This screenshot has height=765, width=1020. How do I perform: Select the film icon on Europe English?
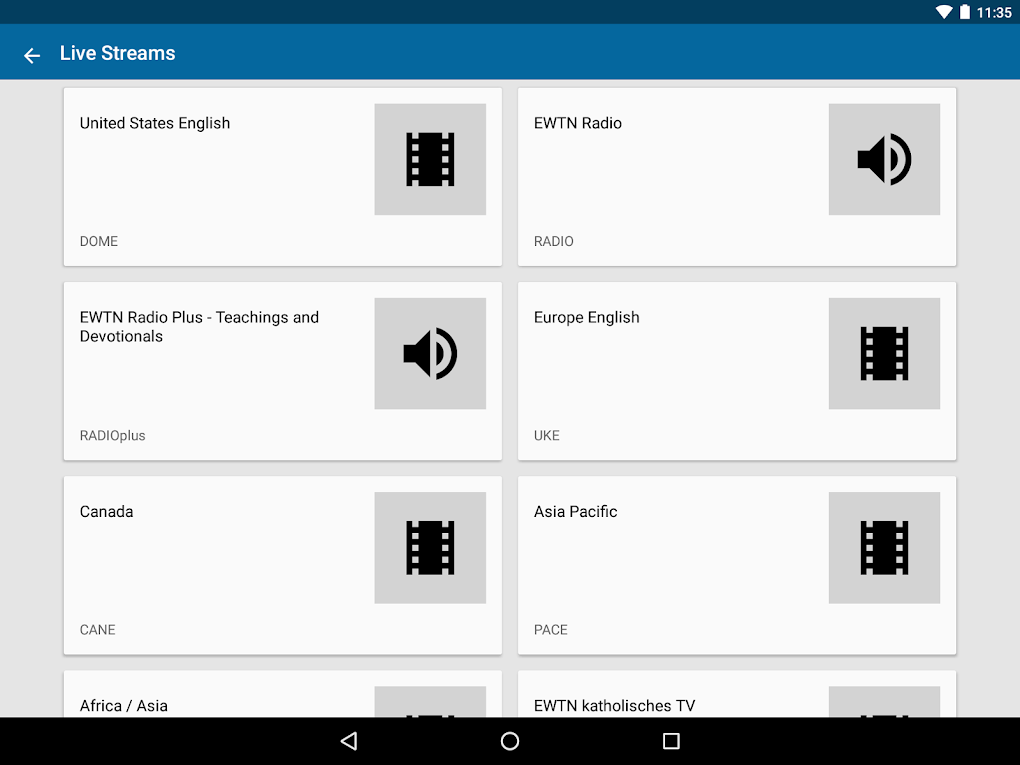[884, 353]
